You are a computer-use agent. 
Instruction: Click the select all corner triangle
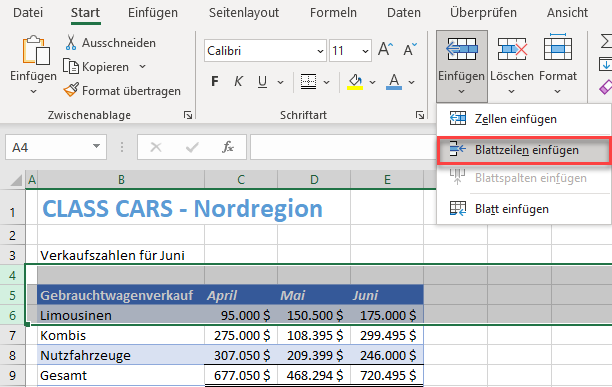click(x=16, y=180)
